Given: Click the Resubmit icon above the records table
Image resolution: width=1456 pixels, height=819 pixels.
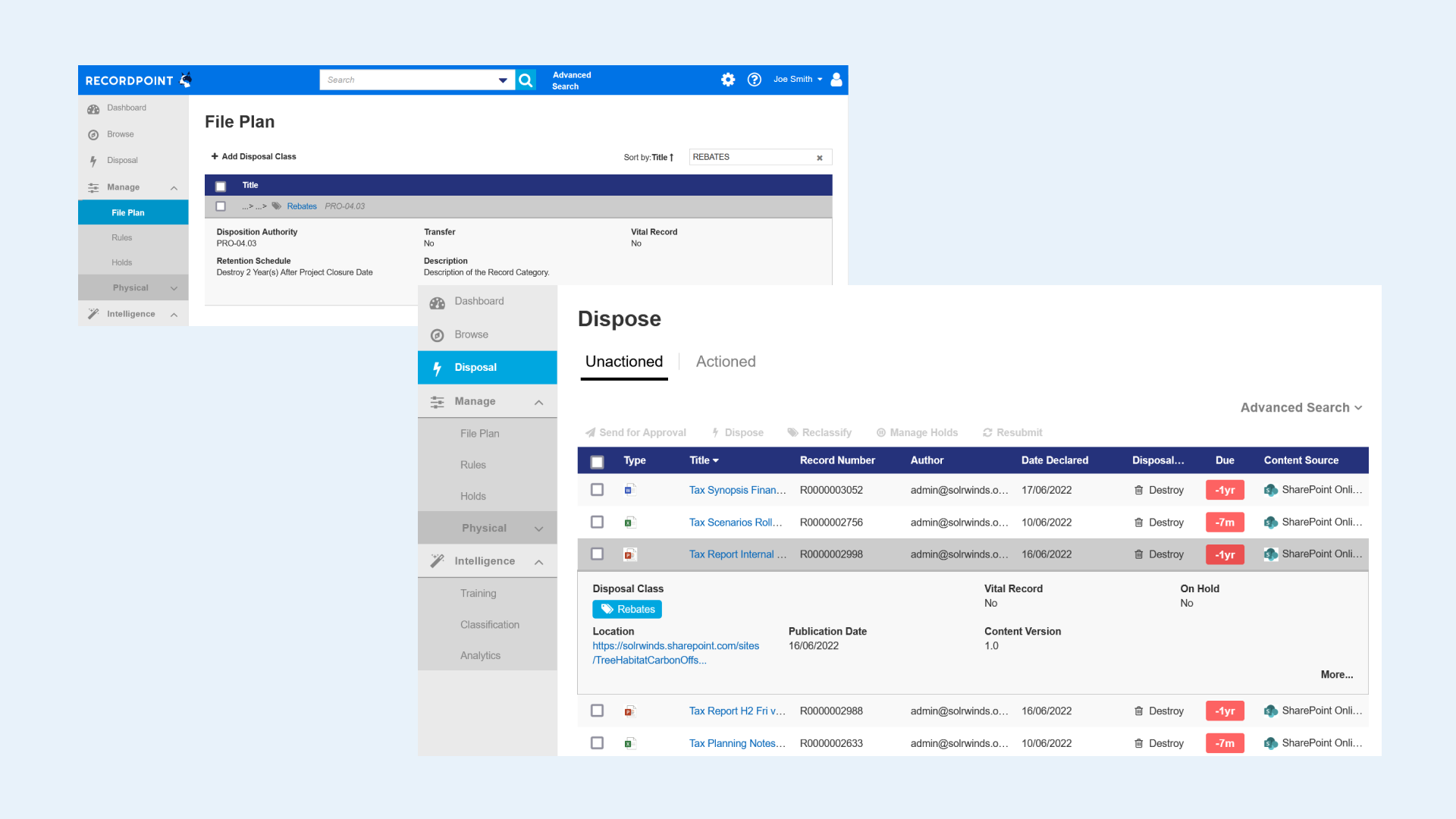Looking at the screenshot, I should 987,432.
